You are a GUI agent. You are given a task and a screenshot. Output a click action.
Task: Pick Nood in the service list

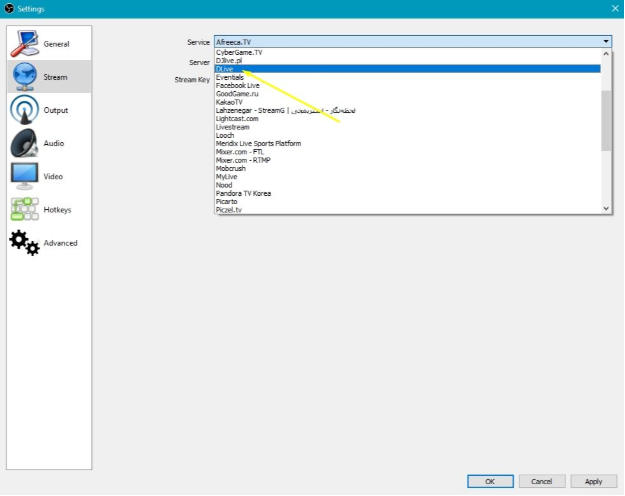[x=407, y=185]
